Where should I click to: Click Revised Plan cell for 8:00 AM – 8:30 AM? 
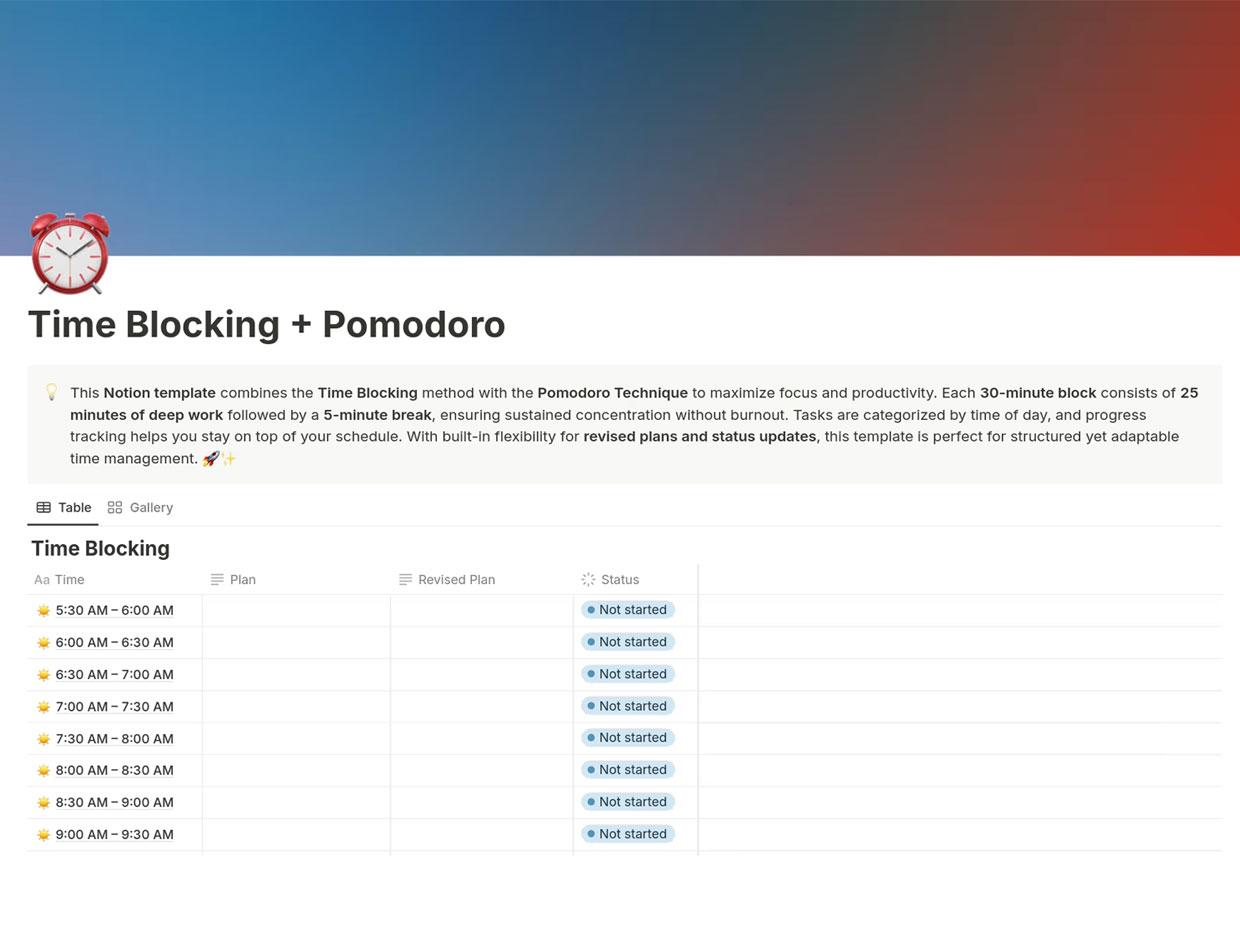coord(481,770)
